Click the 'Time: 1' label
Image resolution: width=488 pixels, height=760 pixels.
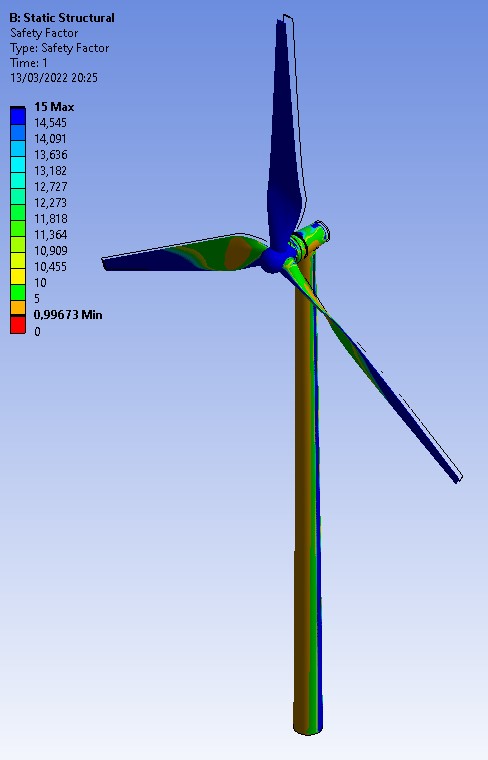point(29,63)
